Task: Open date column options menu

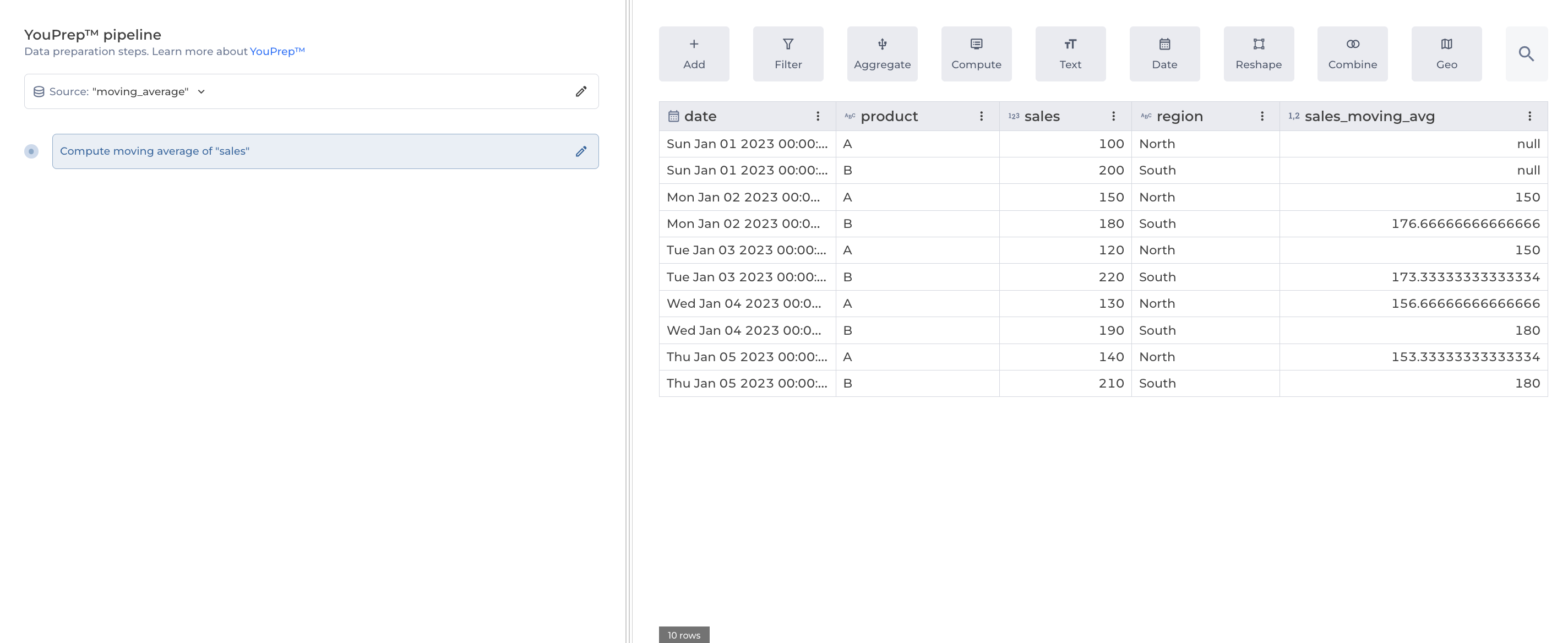Action: click(x=818, y=116)
